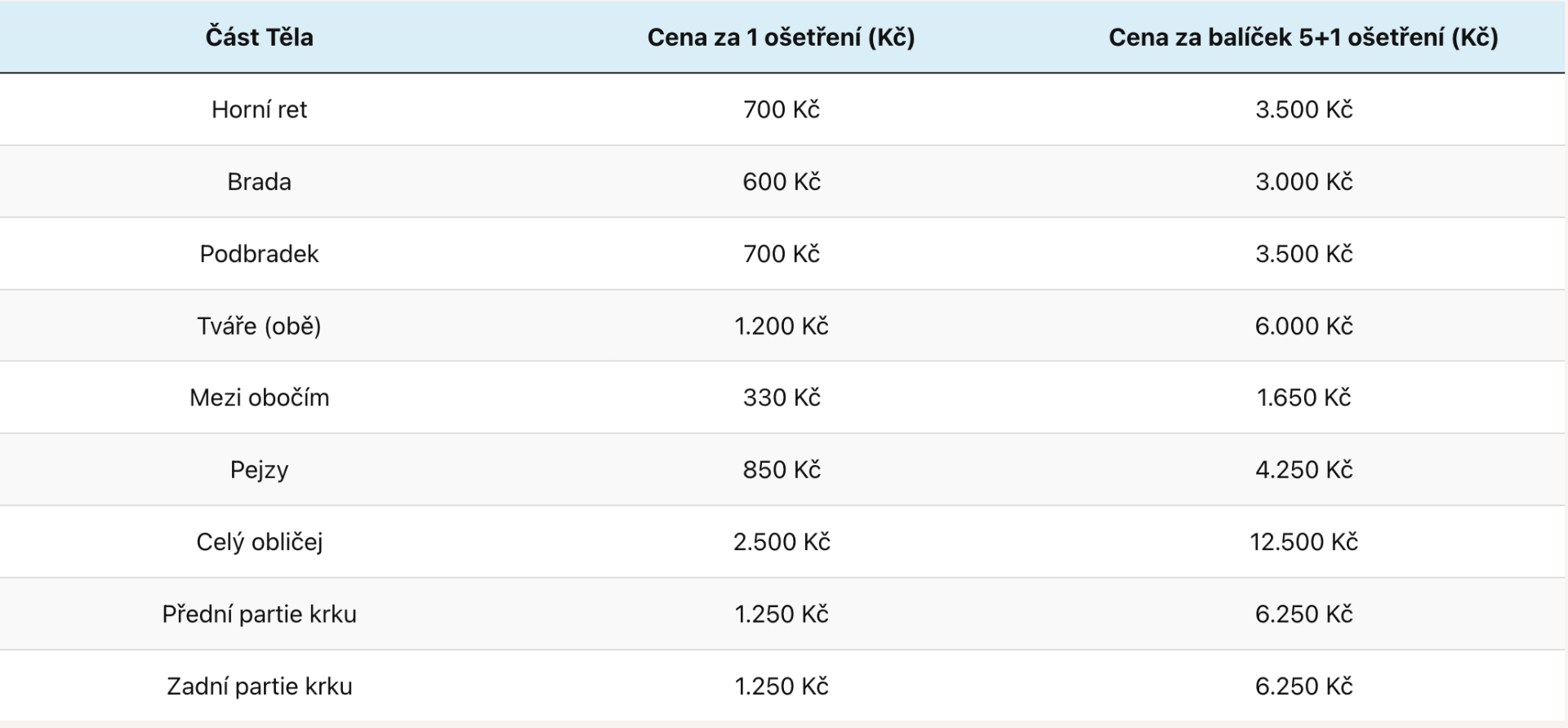Screen dimensions: 1568x728
Task: Click the 330 Kč single treatment price
Action: 781,397
